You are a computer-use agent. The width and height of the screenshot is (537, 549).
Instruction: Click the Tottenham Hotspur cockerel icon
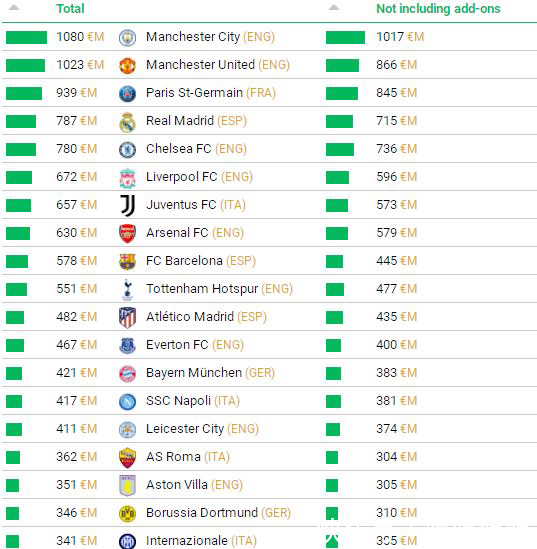click(x=127, y=290)
